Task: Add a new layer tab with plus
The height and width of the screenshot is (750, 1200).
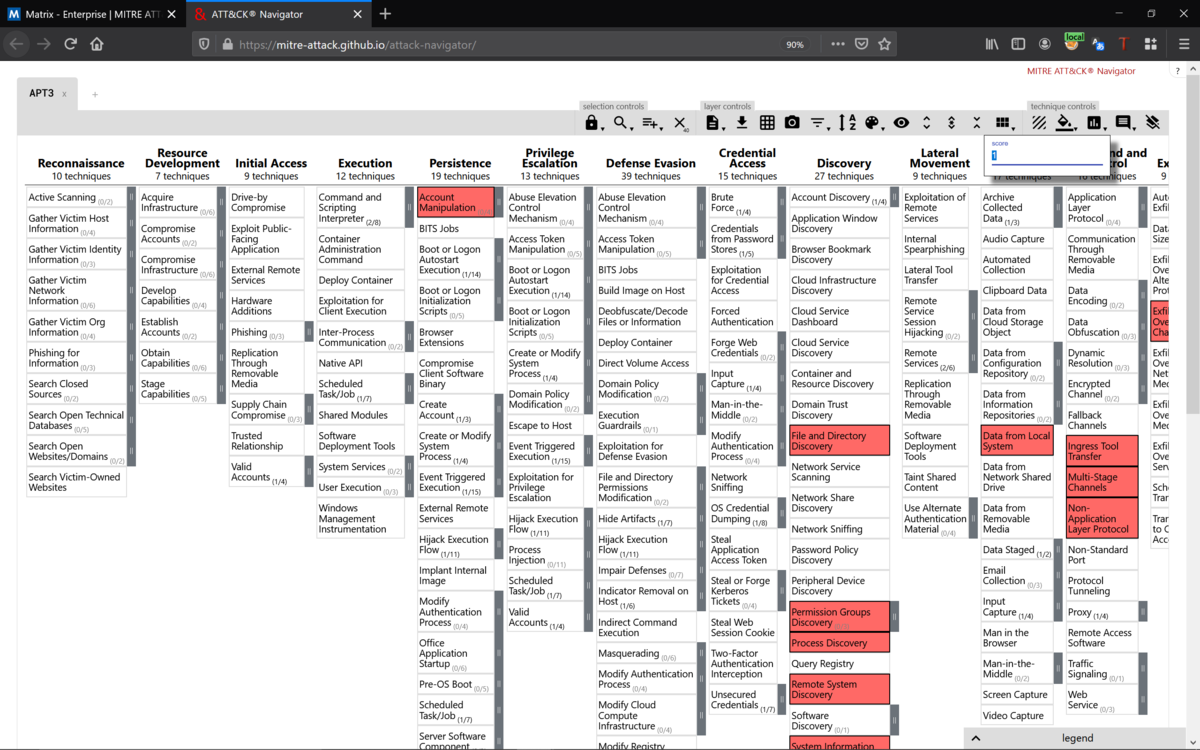Action: pos(95,94)
